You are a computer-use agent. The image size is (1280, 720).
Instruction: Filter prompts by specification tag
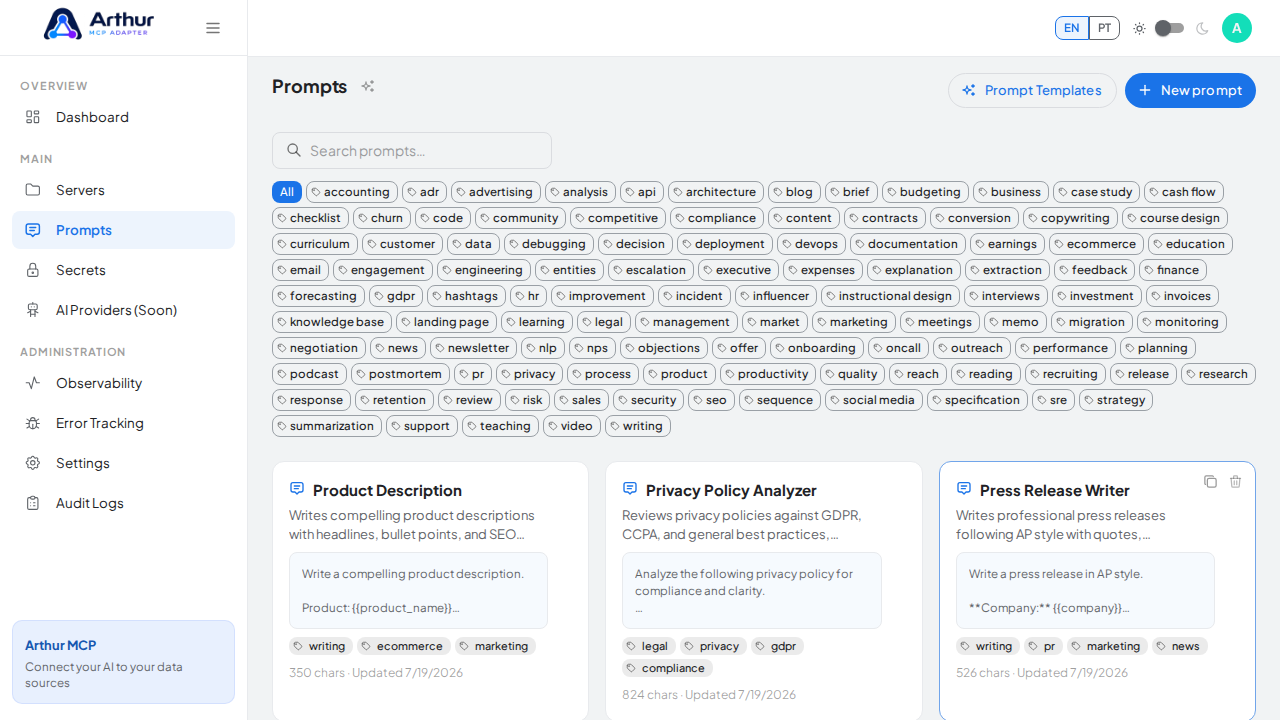[x=977, y=400]
